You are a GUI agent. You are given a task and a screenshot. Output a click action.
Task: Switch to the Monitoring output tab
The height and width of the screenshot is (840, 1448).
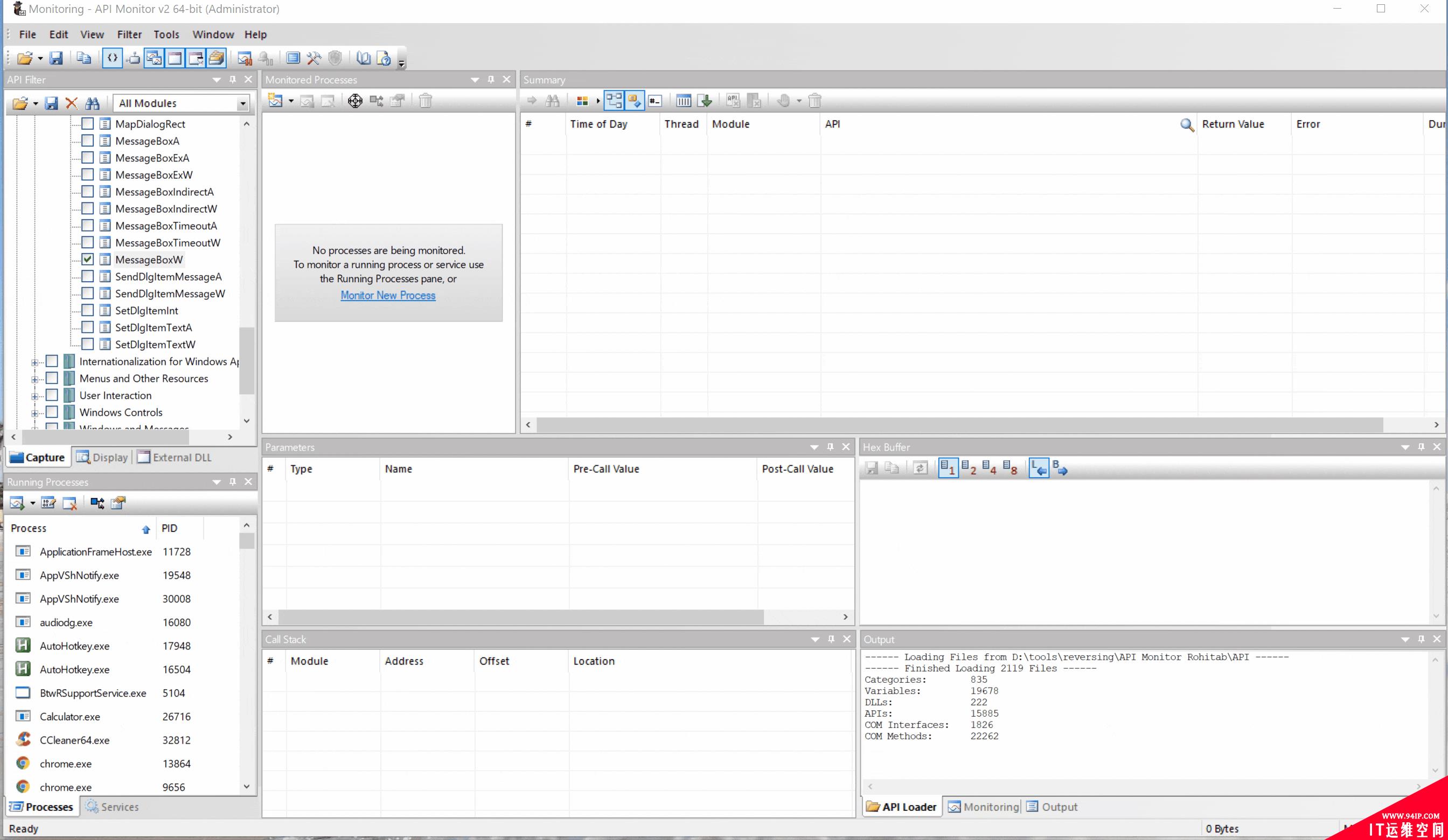pos(983,807)
